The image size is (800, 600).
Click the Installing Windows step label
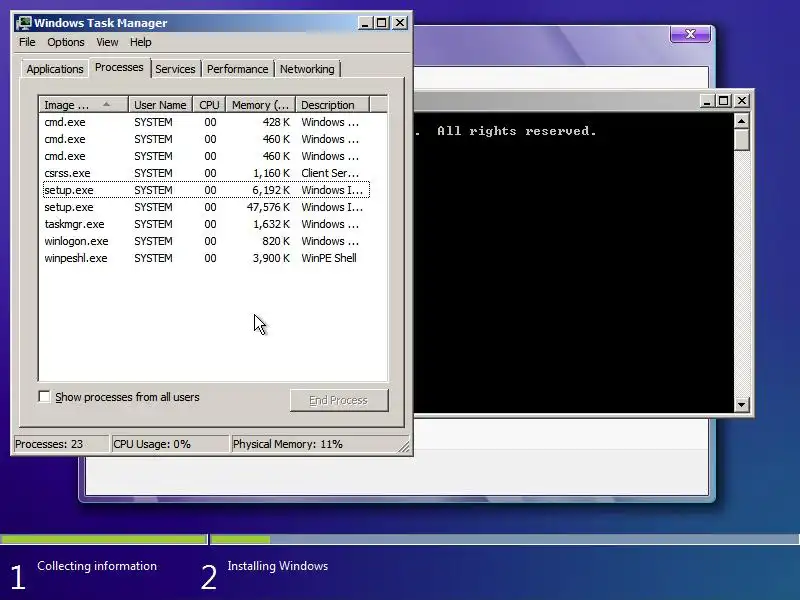278,566
